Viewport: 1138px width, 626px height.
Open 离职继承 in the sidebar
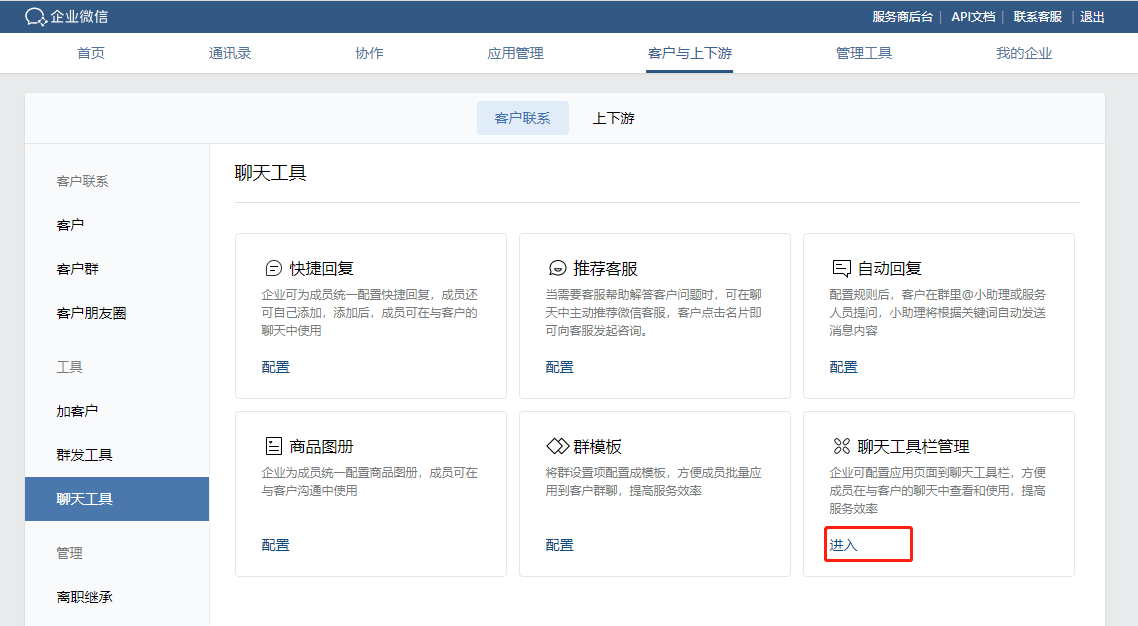[84, 597]
